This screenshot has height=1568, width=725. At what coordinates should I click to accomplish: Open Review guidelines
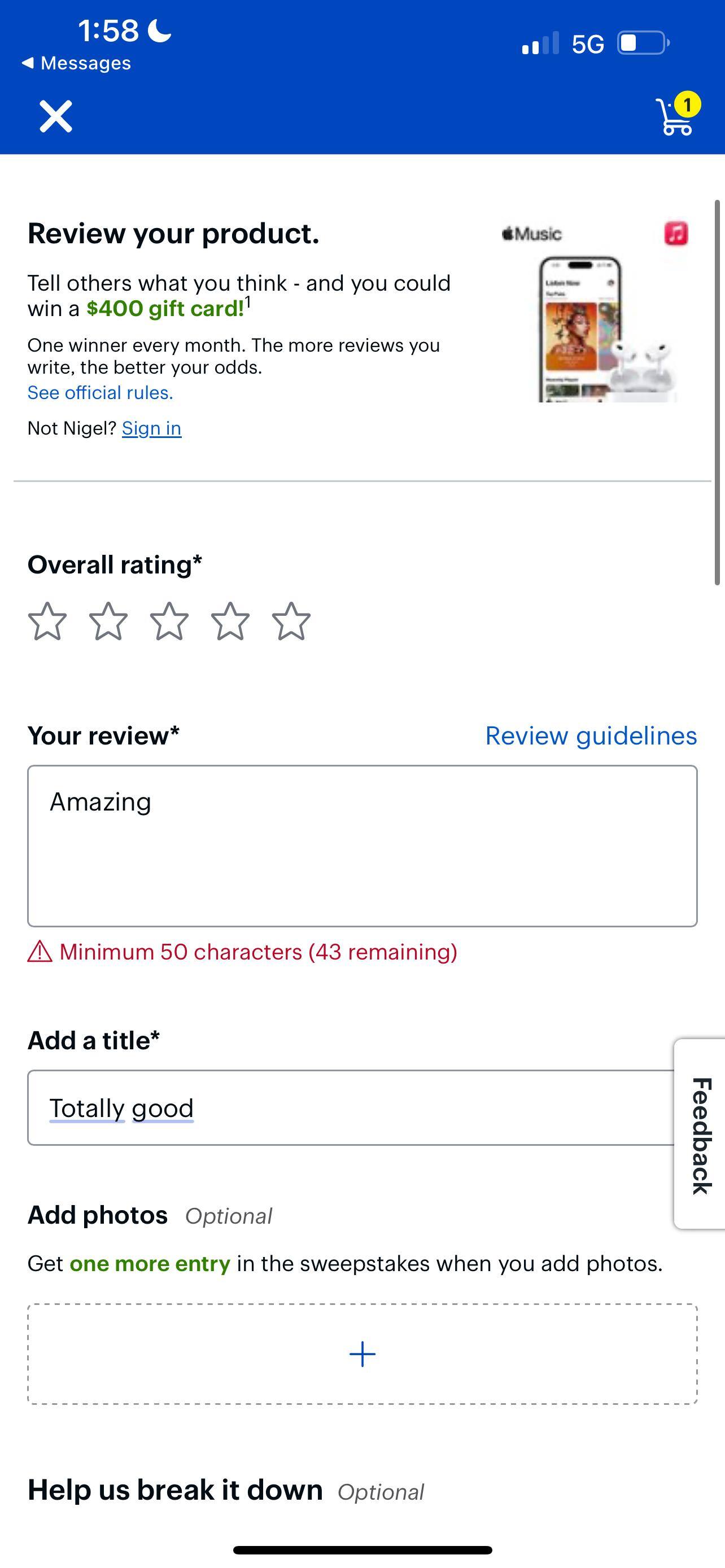[591, 735]
